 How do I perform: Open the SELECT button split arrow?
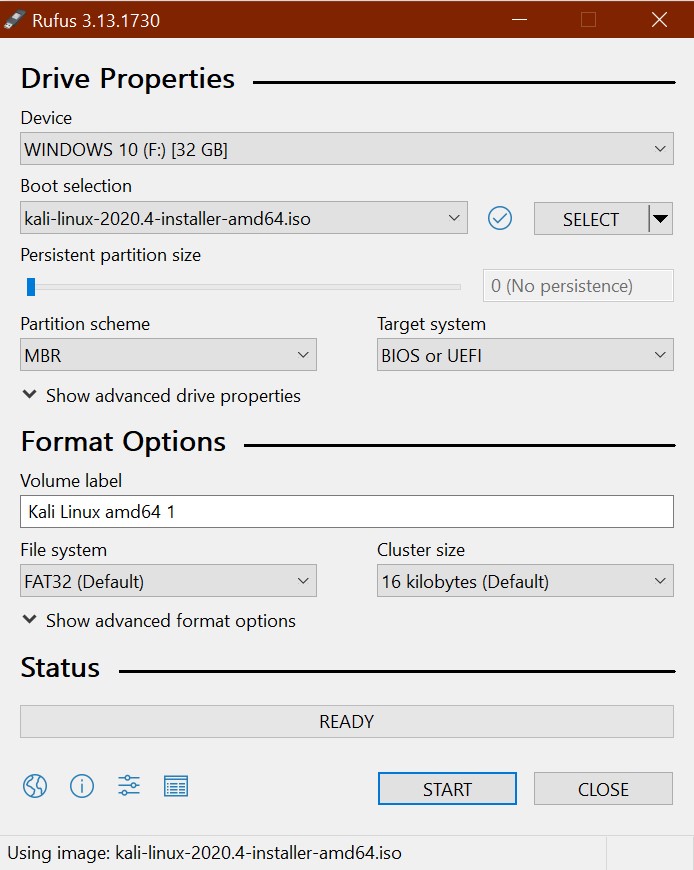(x=661, y=219)
